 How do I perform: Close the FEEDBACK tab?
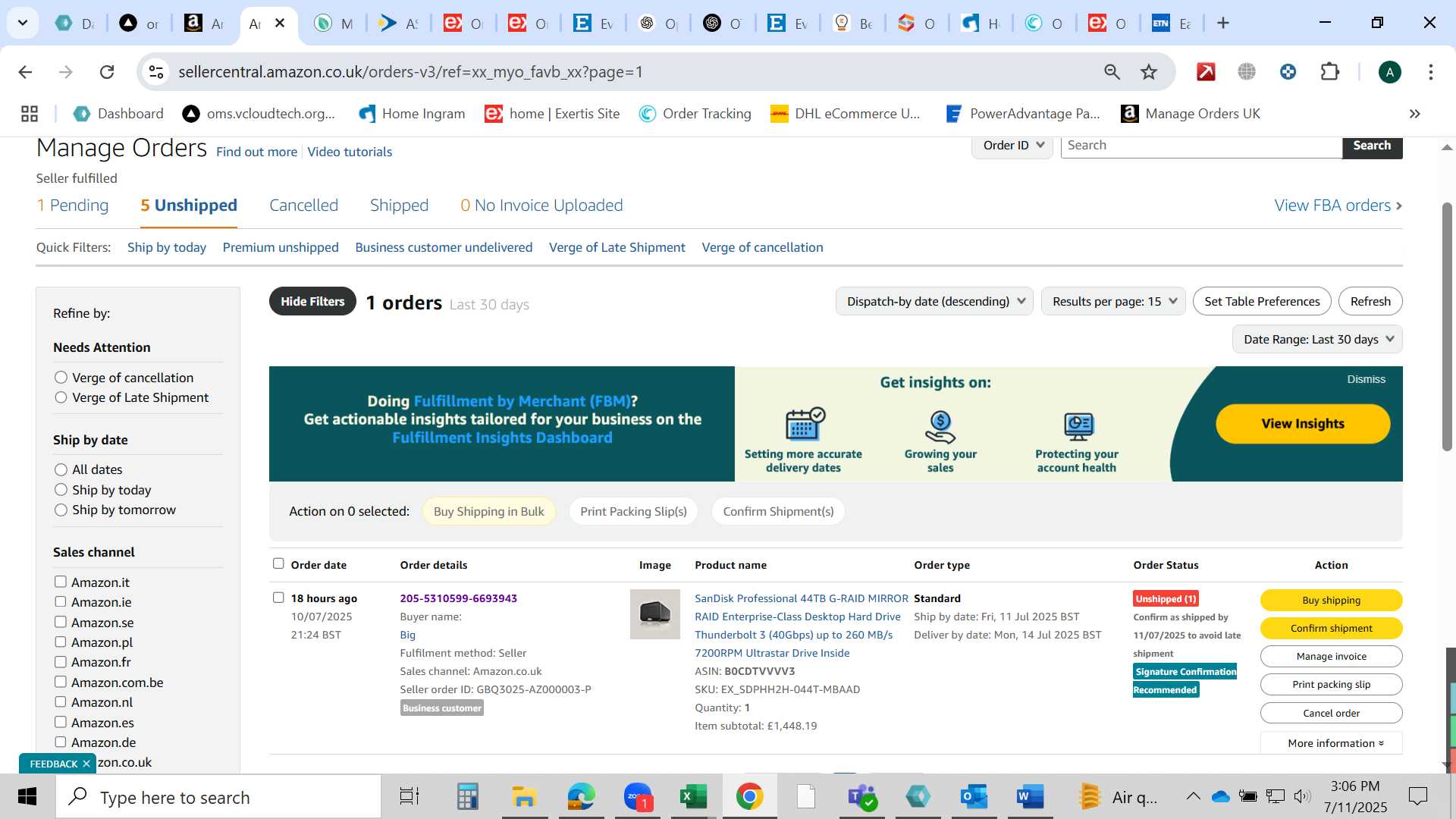(x=86, y=764)
